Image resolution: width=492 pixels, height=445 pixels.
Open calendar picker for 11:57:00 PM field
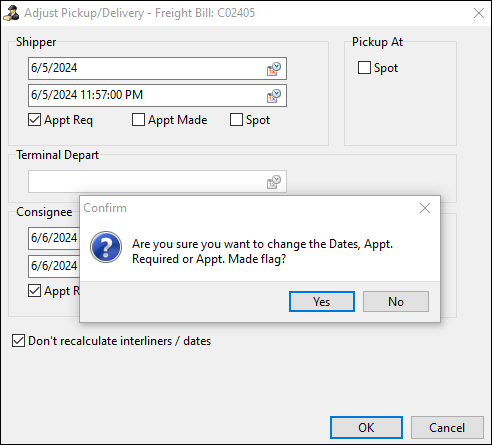pyautogui.click(x=274, y=96)
